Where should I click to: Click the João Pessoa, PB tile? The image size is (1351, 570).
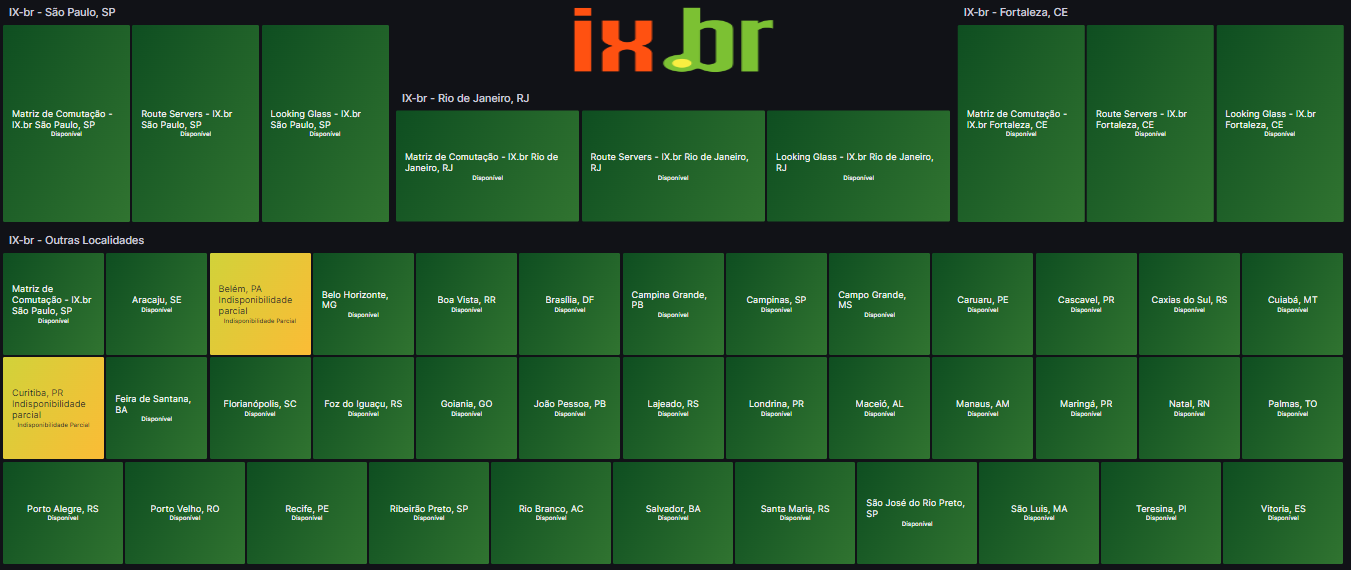coord(570,408)
